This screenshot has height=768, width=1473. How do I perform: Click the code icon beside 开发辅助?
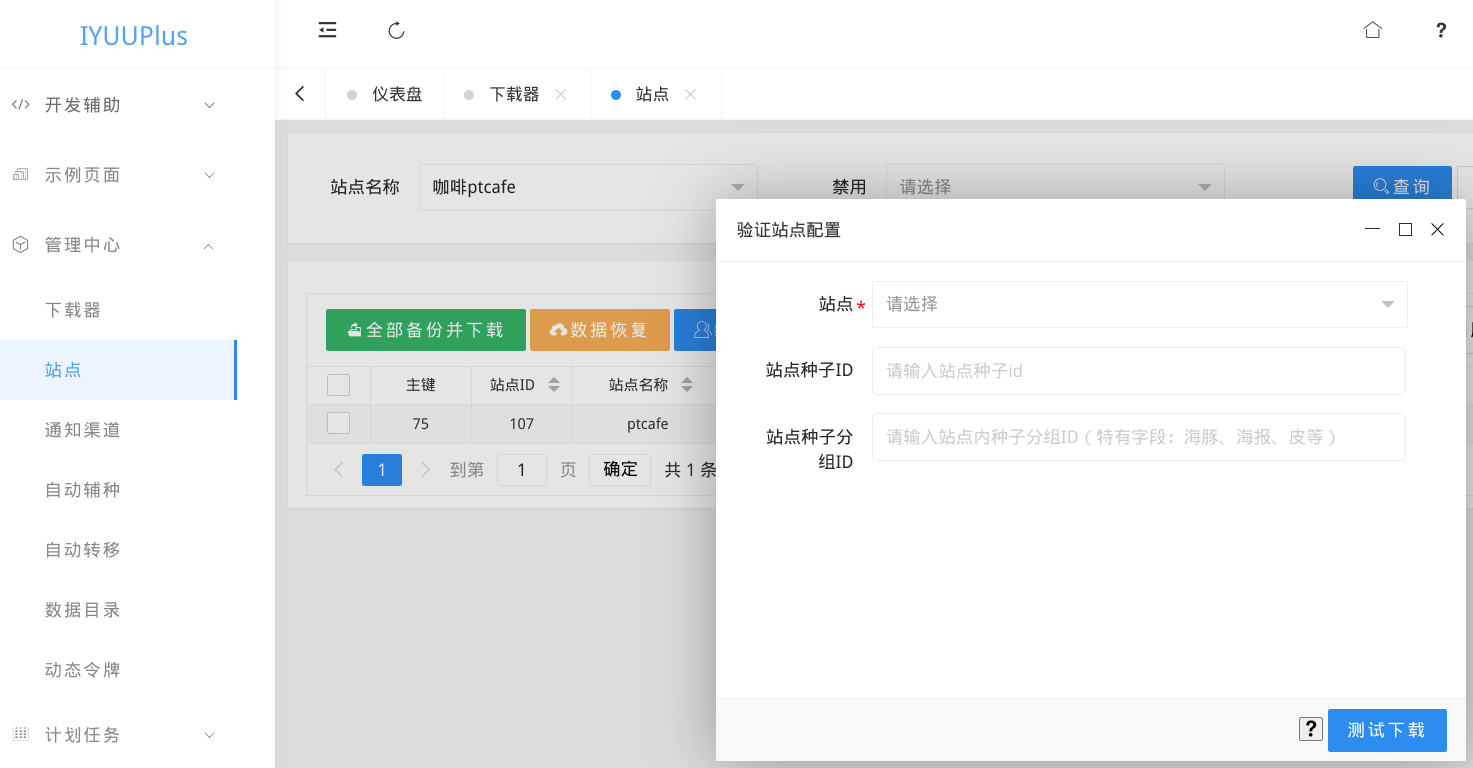20,105
